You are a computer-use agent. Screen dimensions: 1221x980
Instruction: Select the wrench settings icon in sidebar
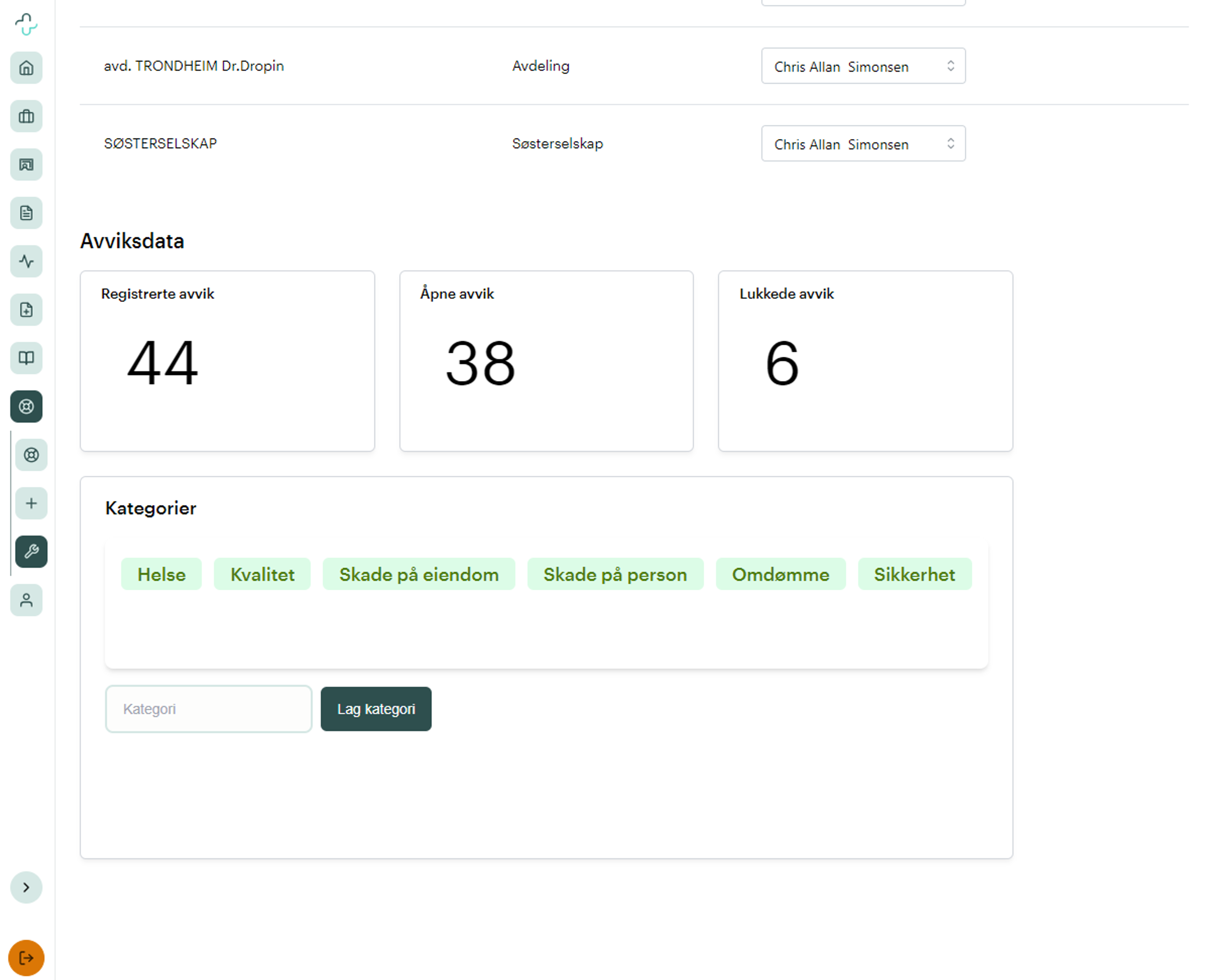(31, 551)
